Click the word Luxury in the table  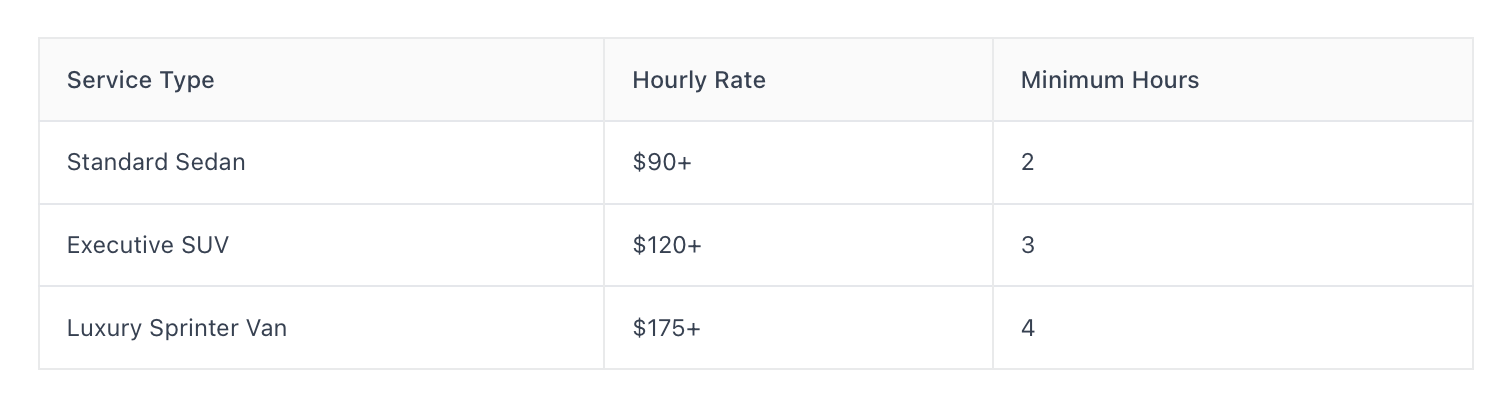pos(104,328)
